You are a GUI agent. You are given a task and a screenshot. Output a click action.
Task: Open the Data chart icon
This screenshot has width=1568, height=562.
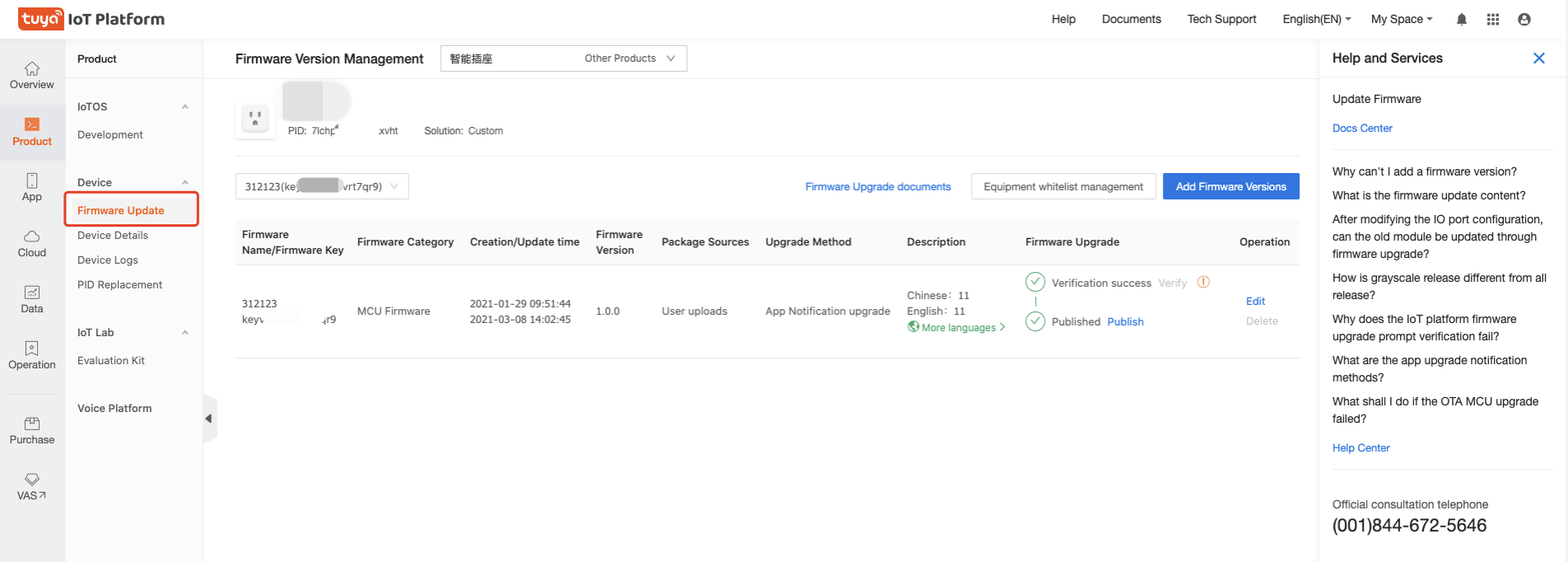(32, 293)
